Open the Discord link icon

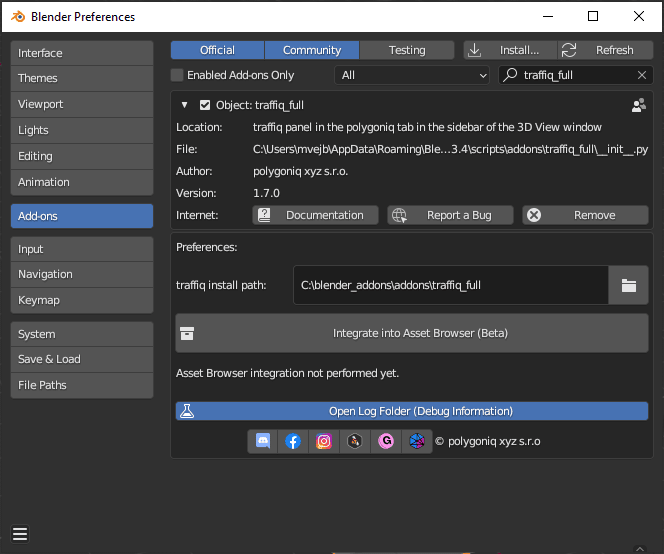pos(263,441)
